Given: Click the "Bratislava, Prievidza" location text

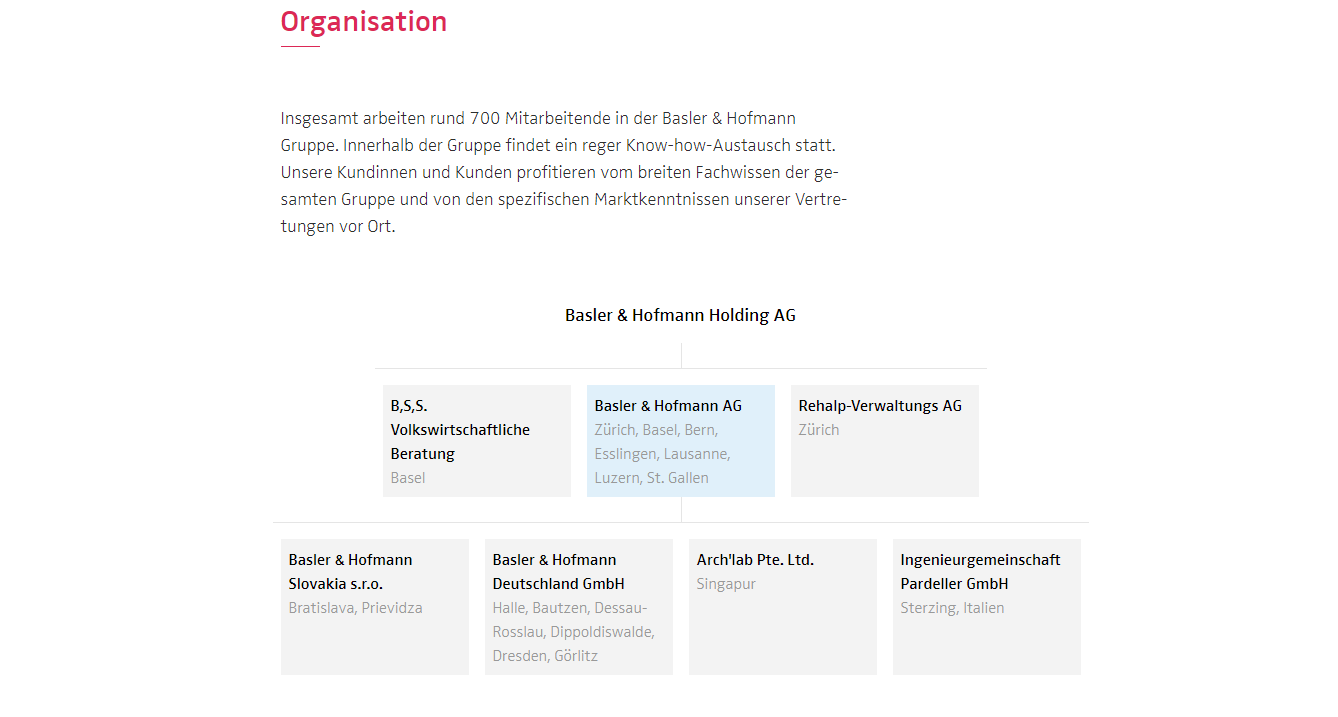Looking at the screenshot, I should click(x=355, y=608).
